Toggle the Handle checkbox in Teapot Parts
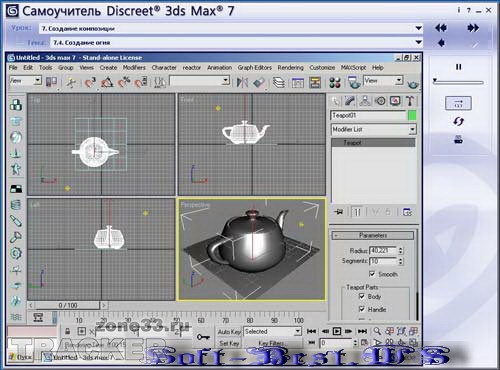The image size is (500, 370). coord(362,309)
